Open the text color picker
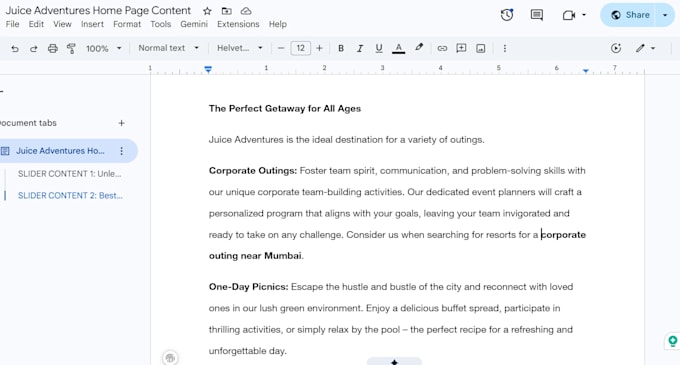This screenshot has width=680, height=365. pos(398,48)
